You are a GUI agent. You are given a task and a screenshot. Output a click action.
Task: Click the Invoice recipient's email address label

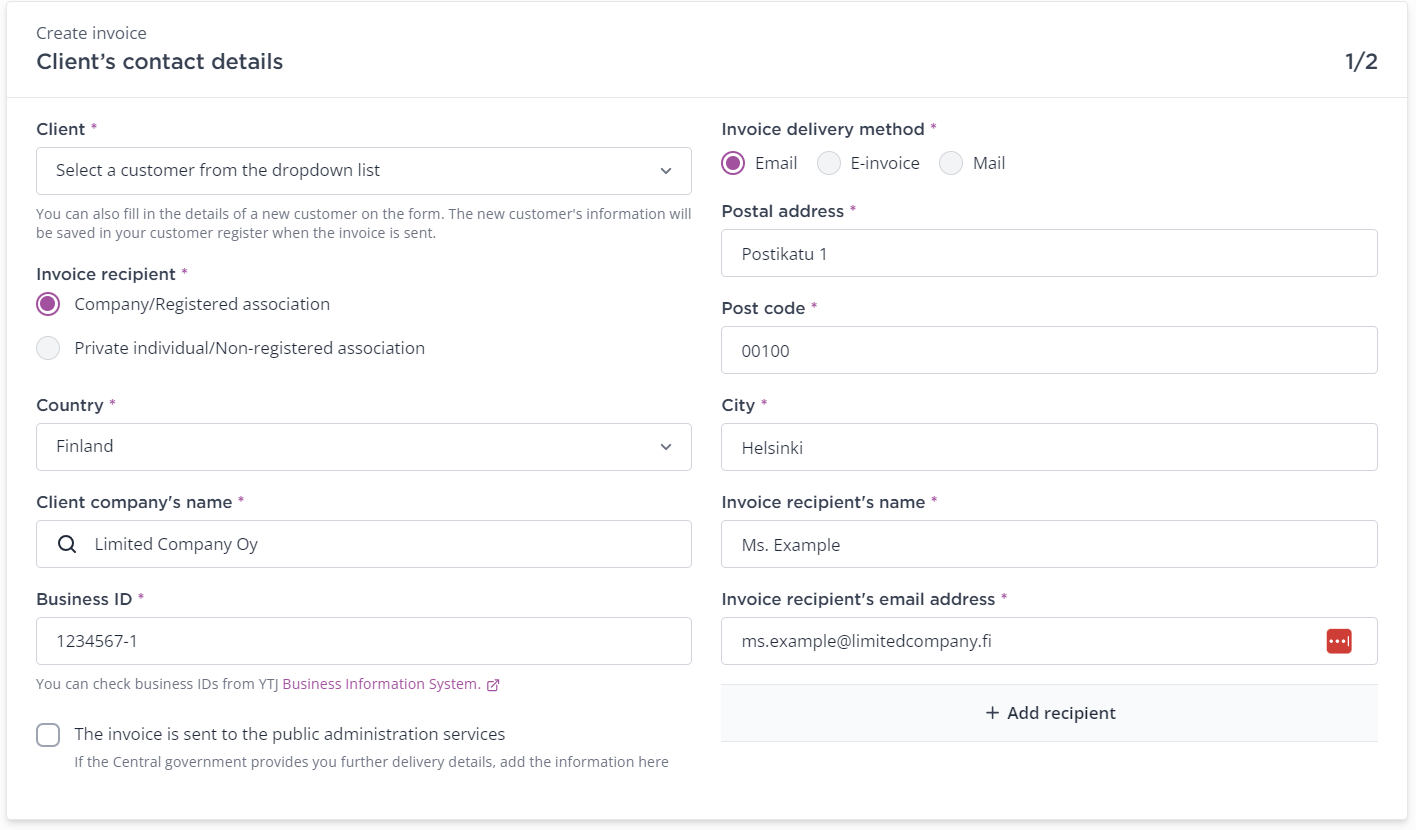click(x=858, y=599)
